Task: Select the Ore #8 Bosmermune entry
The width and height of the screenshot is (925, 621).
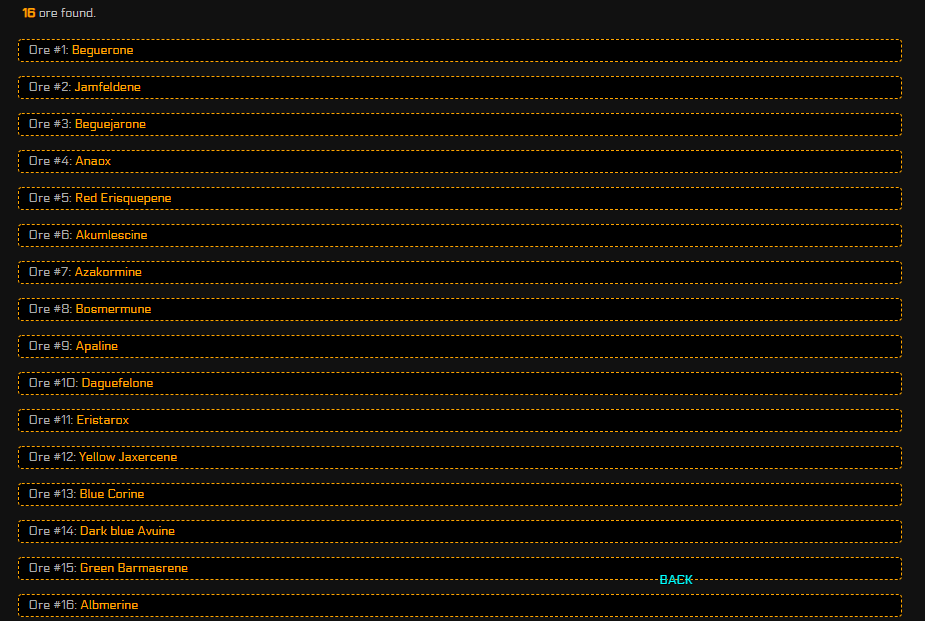Action: [460, 310]
